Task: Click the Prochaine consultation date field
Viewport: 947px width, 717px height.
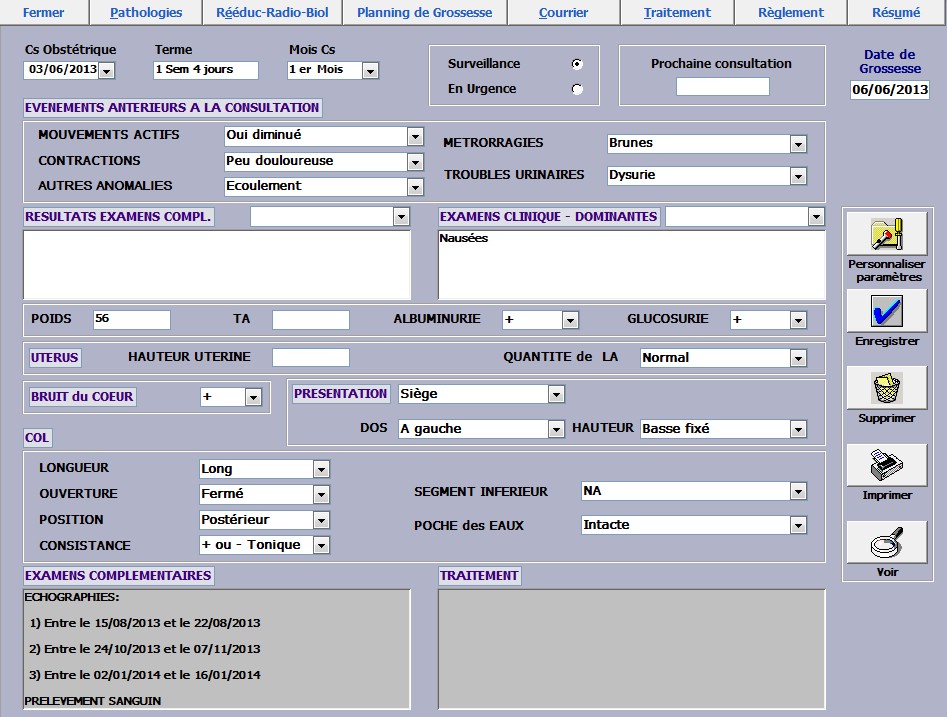Action: 722,87
